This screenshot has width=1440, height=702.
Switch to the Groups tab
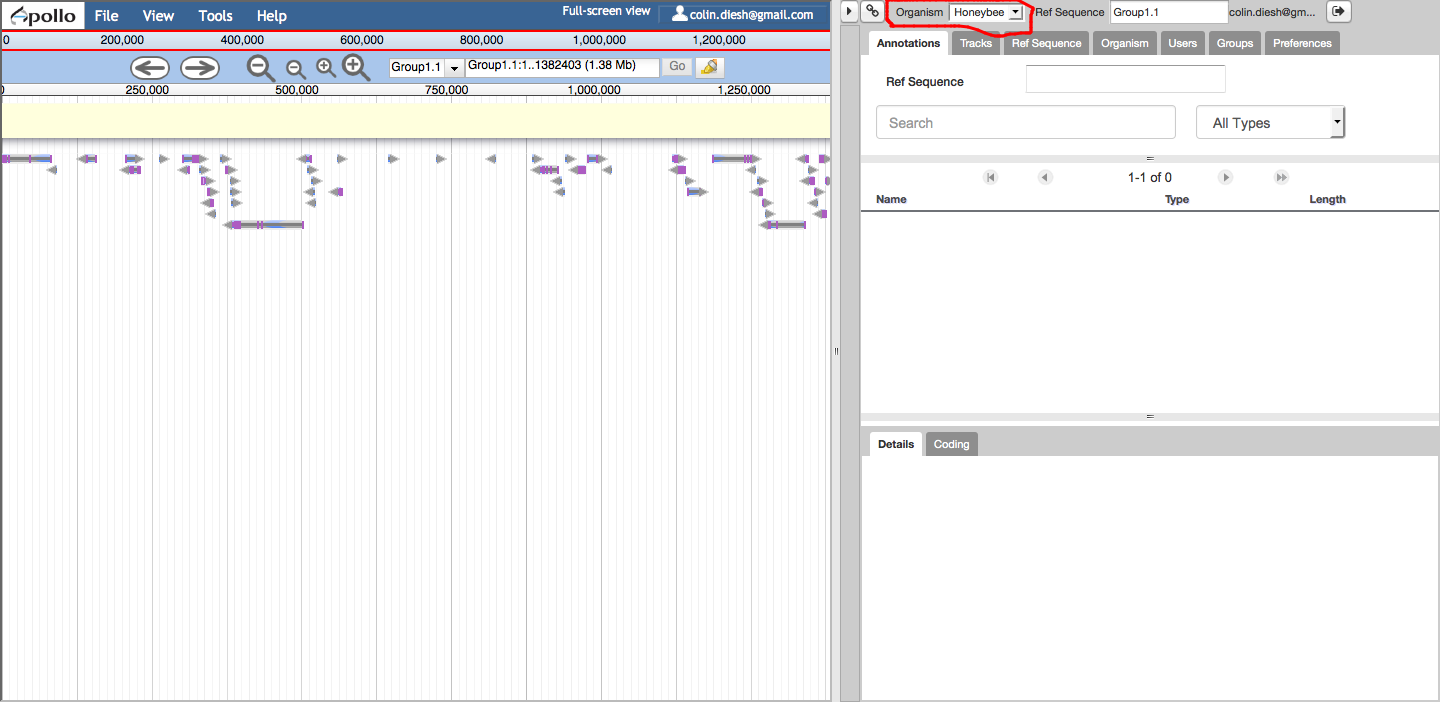[x=1235, y=43]
